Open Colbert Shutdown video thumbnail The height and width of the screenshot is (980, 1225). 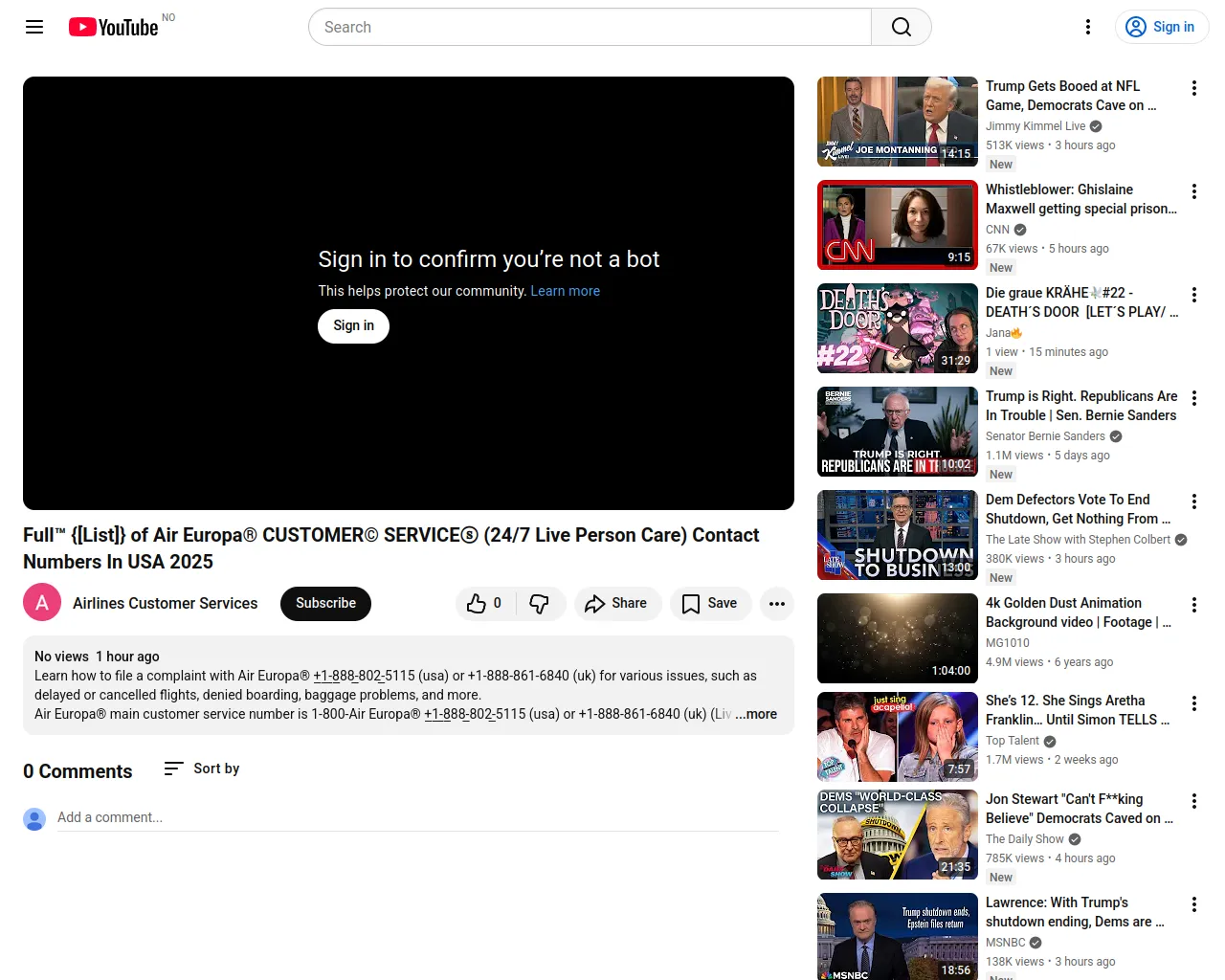[x=898, y=535]
